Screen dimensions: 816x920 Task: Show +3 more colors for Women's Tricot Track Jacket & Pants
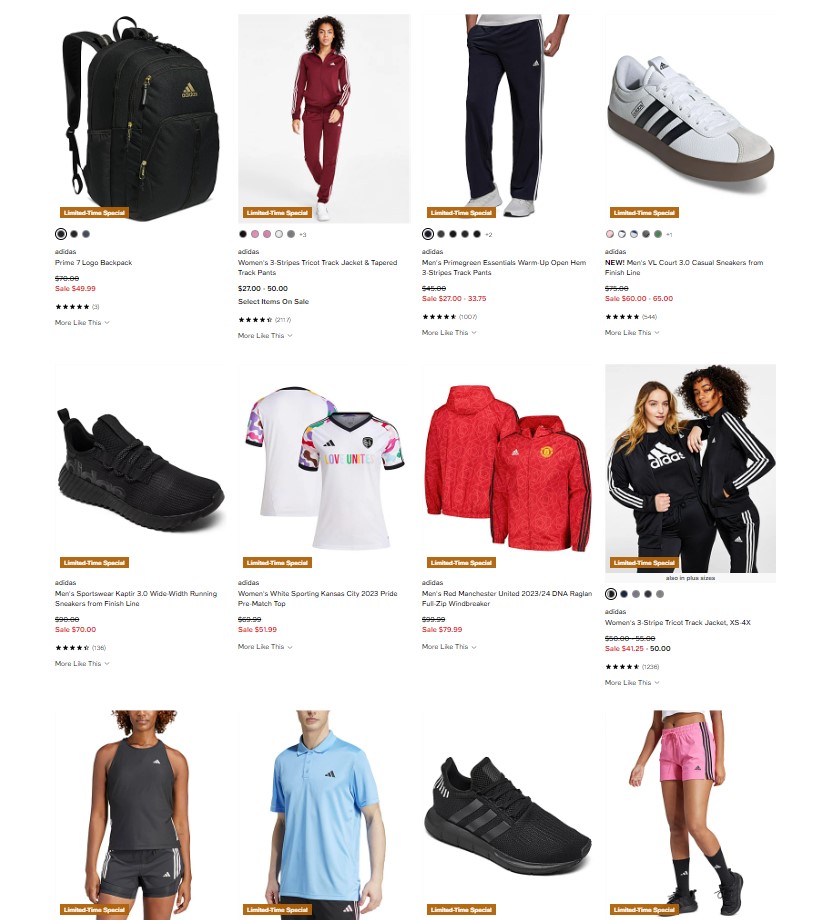pos(303,235)
